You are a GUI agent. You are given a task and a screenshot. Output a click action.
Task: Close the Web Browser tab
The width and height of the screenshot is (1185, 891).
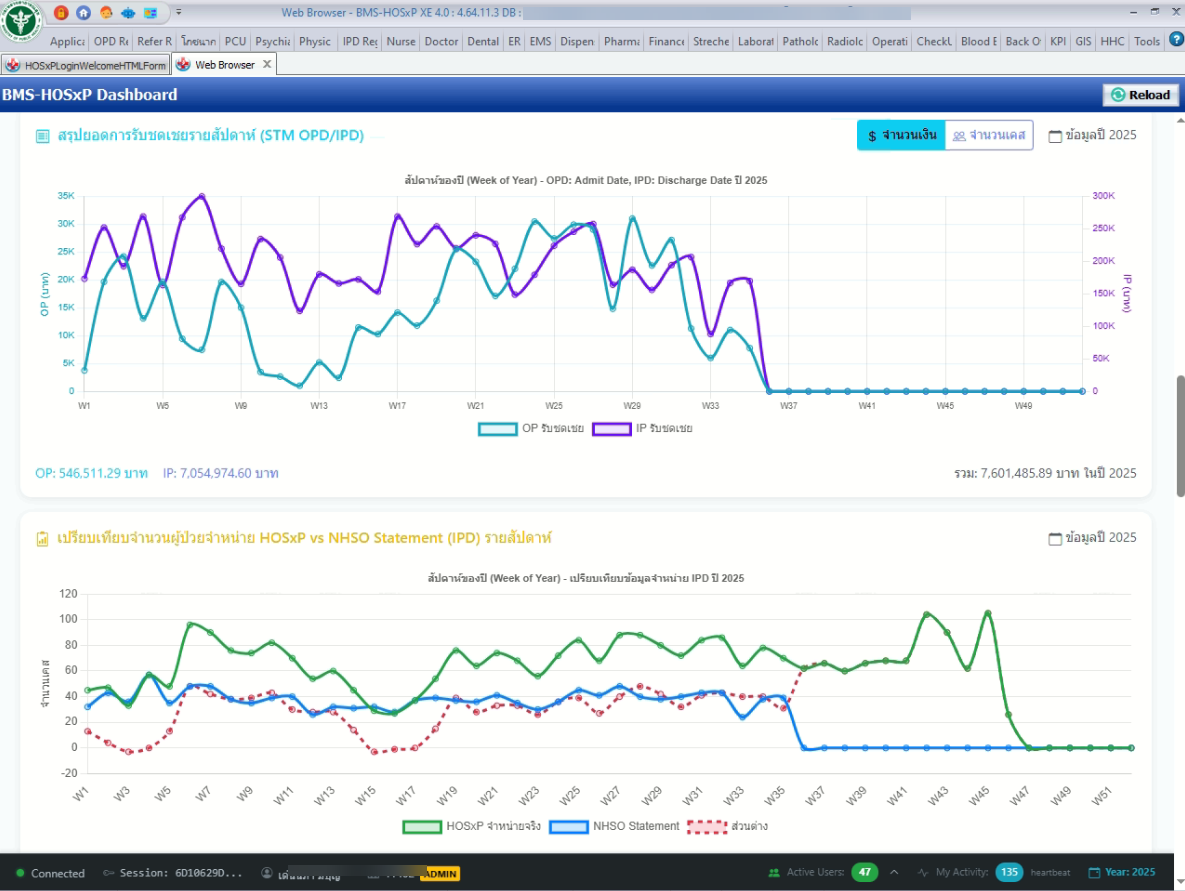point(266,64)
